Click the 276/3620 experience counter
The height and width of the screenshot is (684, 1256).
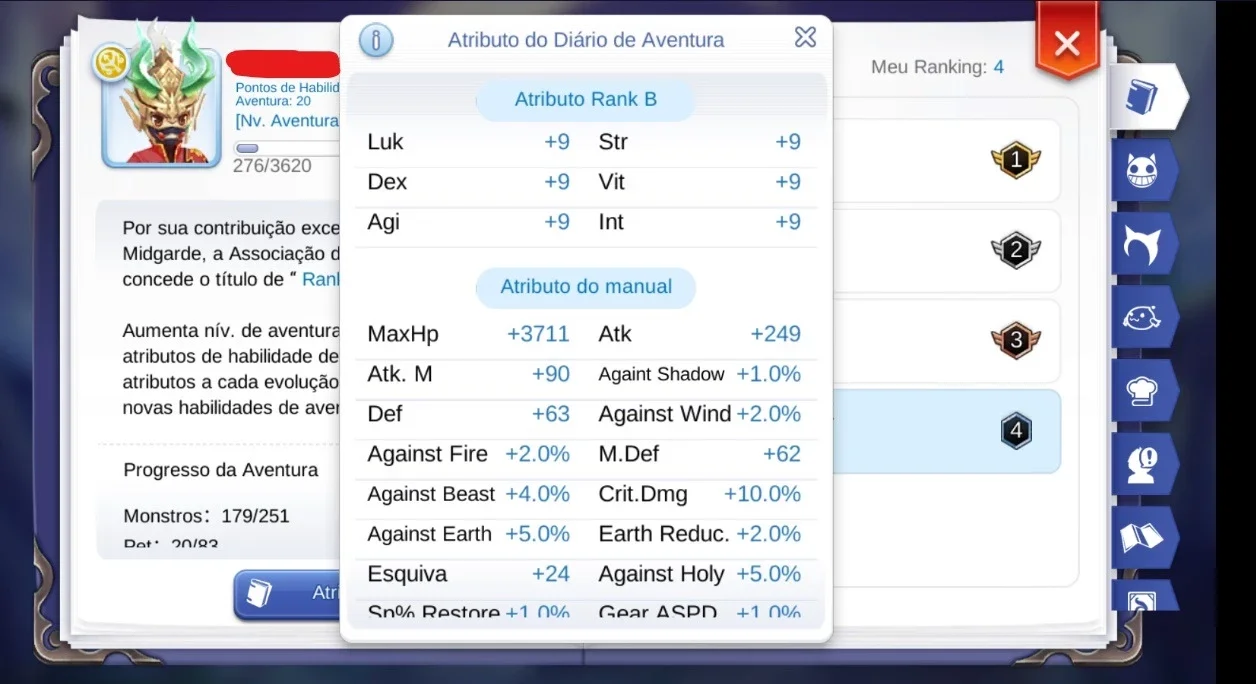pyautogui.click(x=272, y=166)
